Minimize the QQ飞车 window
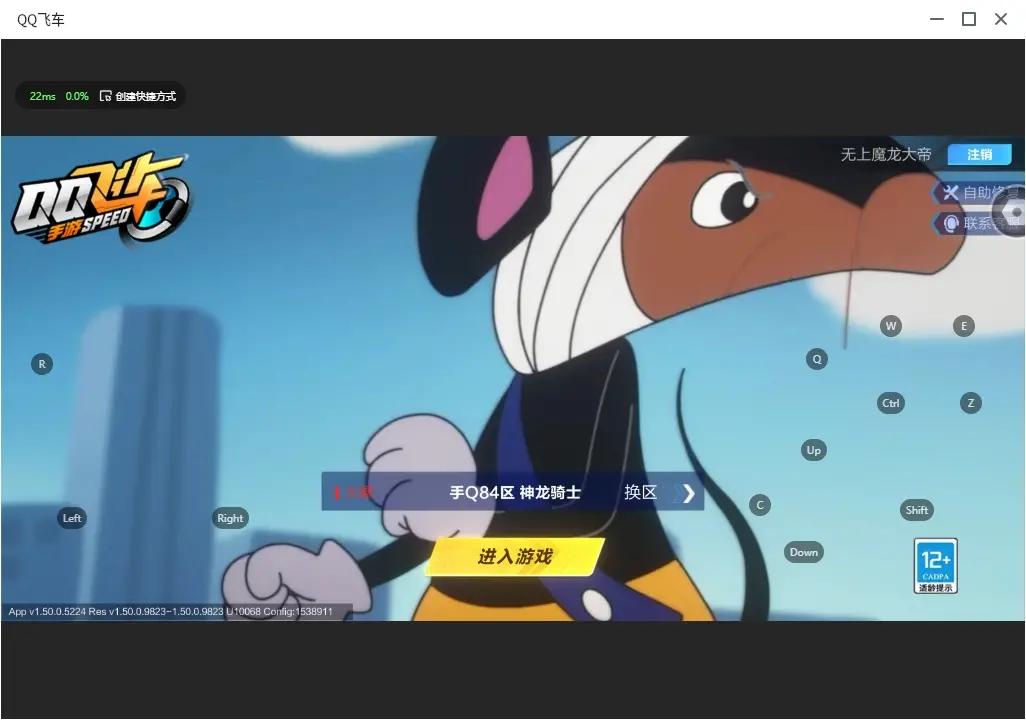 (x=937, y=19)
